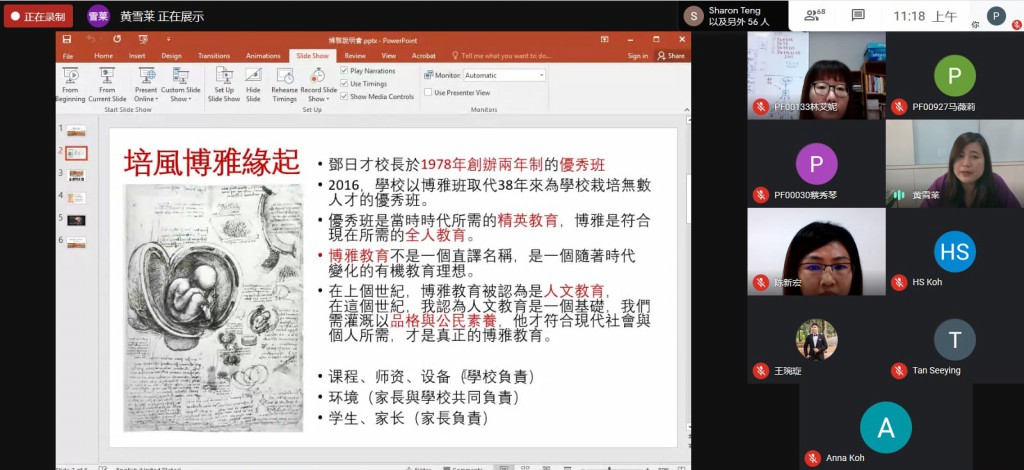
Task: Click bullet text 学生、家长（家長負責）
Action: (x=409, y=418)
